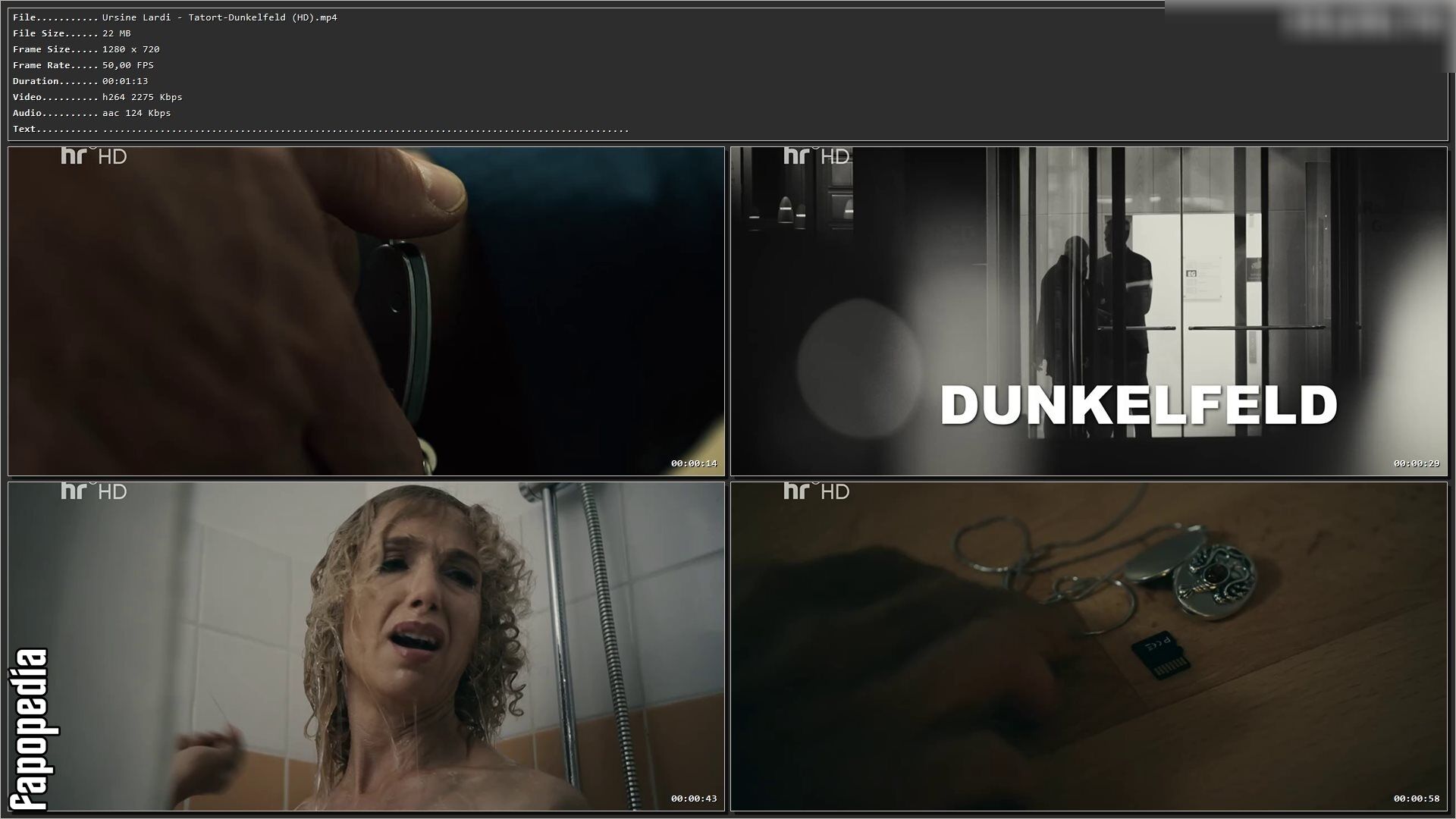Image resolution: width=1456 pixels, height=819 pixels.
Task: Select the thumbnail showing the necklace on wood
Action: [1089, 647]
